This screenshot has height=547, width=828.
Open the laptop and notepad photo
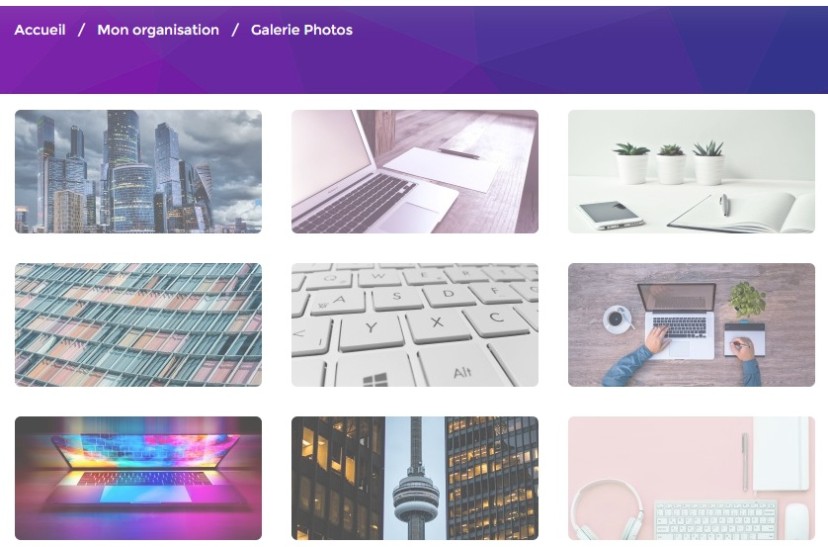point(415,172)
